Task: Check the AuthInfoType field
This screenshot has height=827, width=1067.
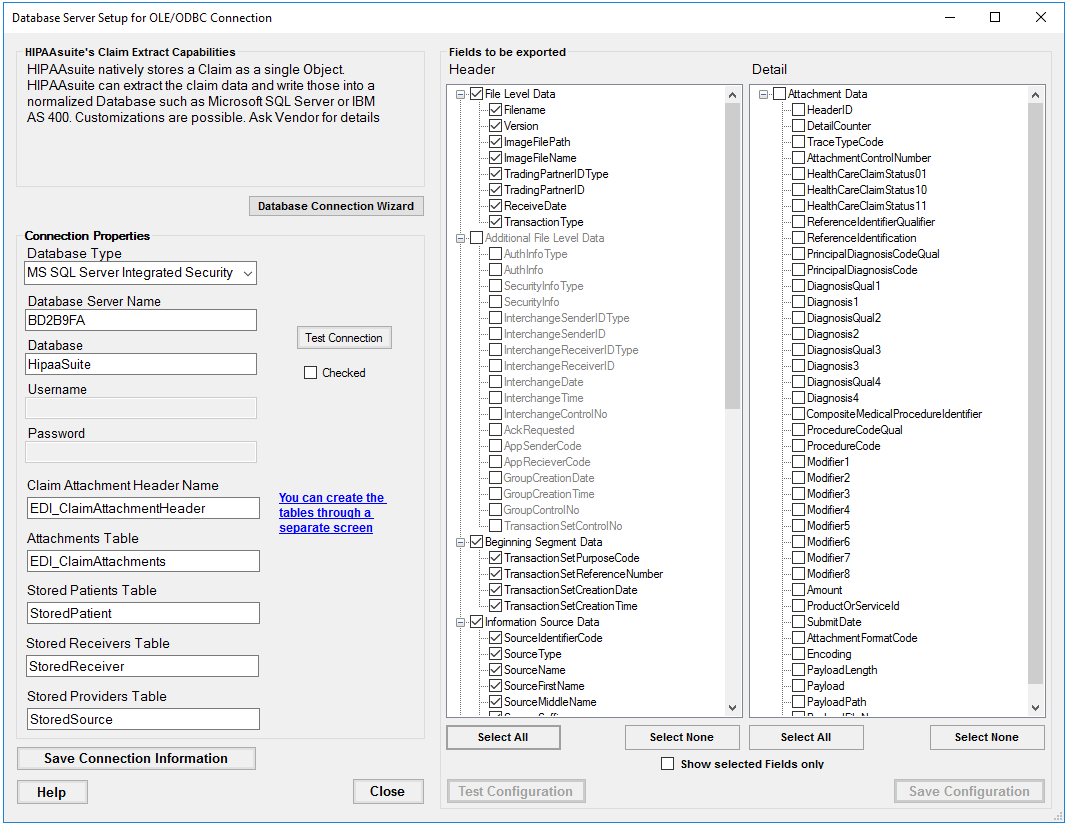Action: pos(494,253)
